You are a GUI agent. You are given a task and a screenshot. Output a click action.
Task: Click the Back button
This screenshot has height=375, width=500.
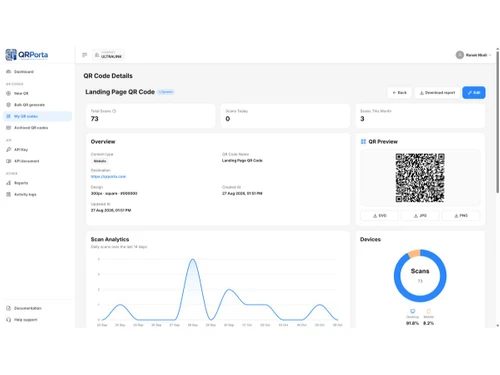(x=399, y=93)
